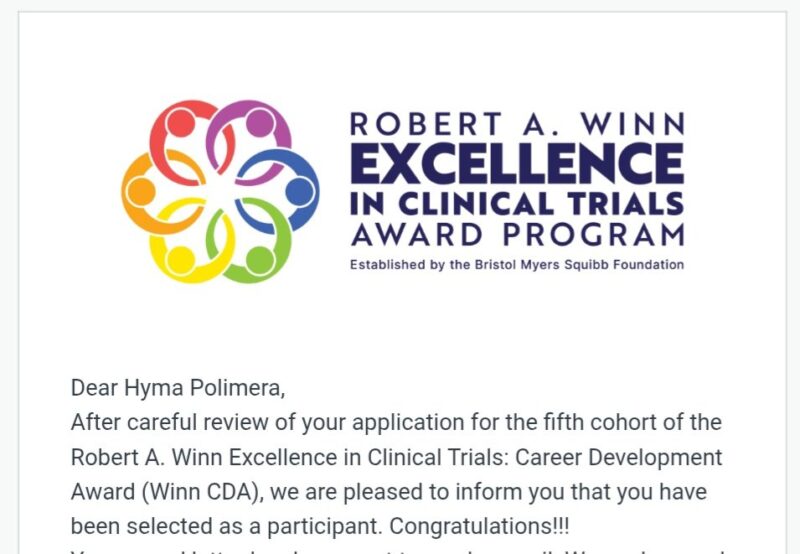Click the IN CLINICAL TRIALS line

point(517,204)
